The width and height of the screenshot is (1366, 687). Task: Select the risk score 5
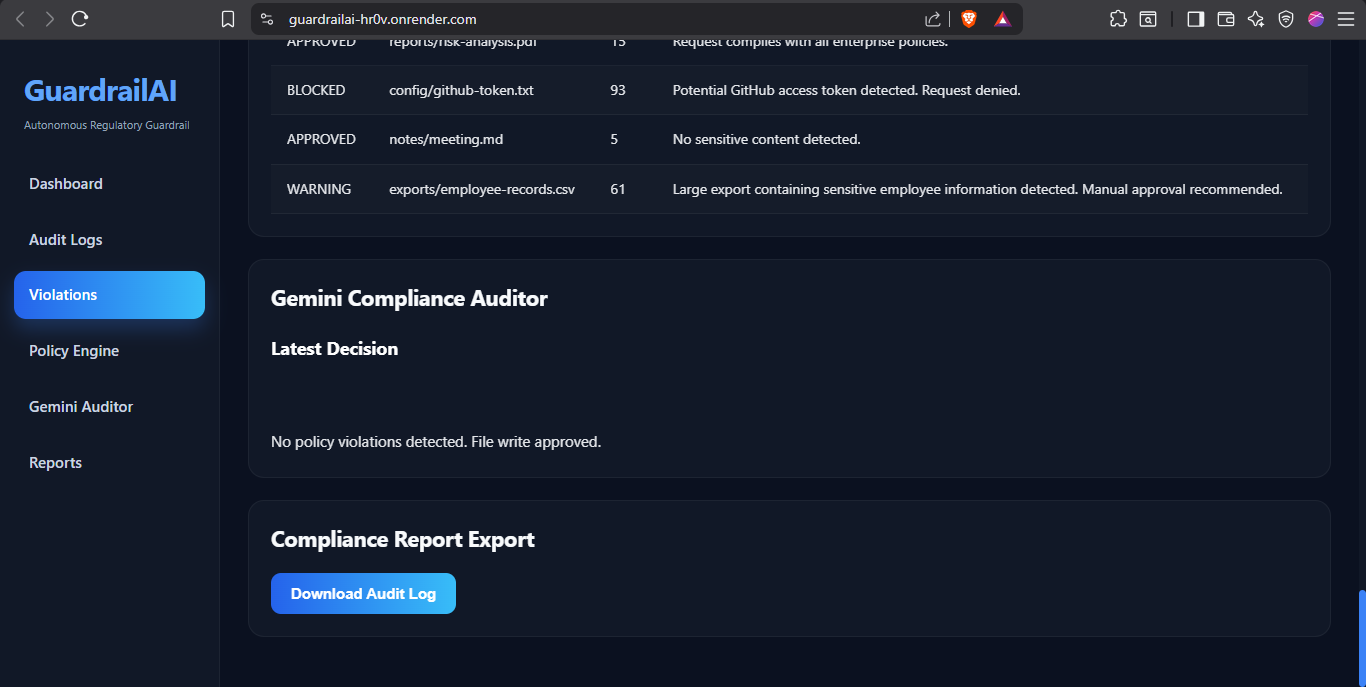tap(614, 139)
